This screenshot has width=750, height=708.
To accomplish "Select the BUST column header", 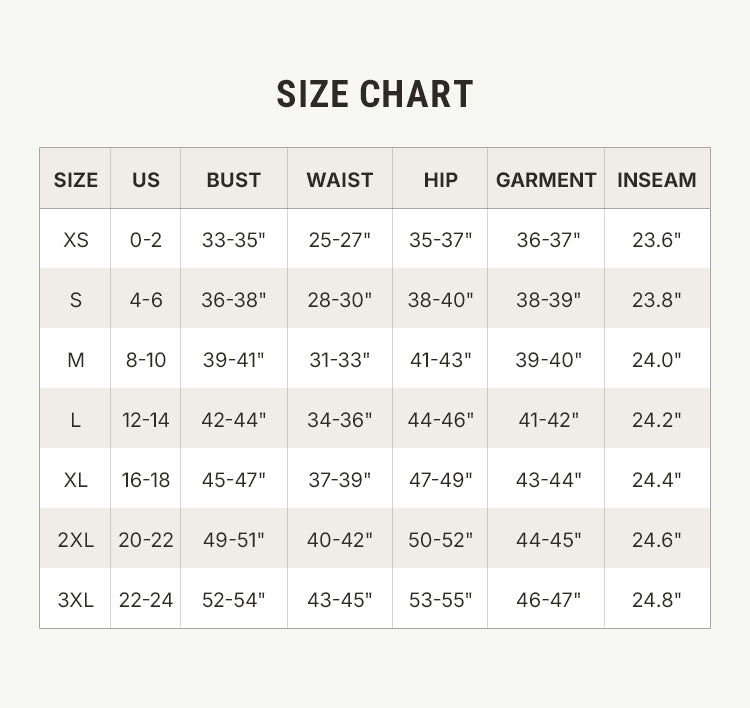I will (x=233, y=180).
